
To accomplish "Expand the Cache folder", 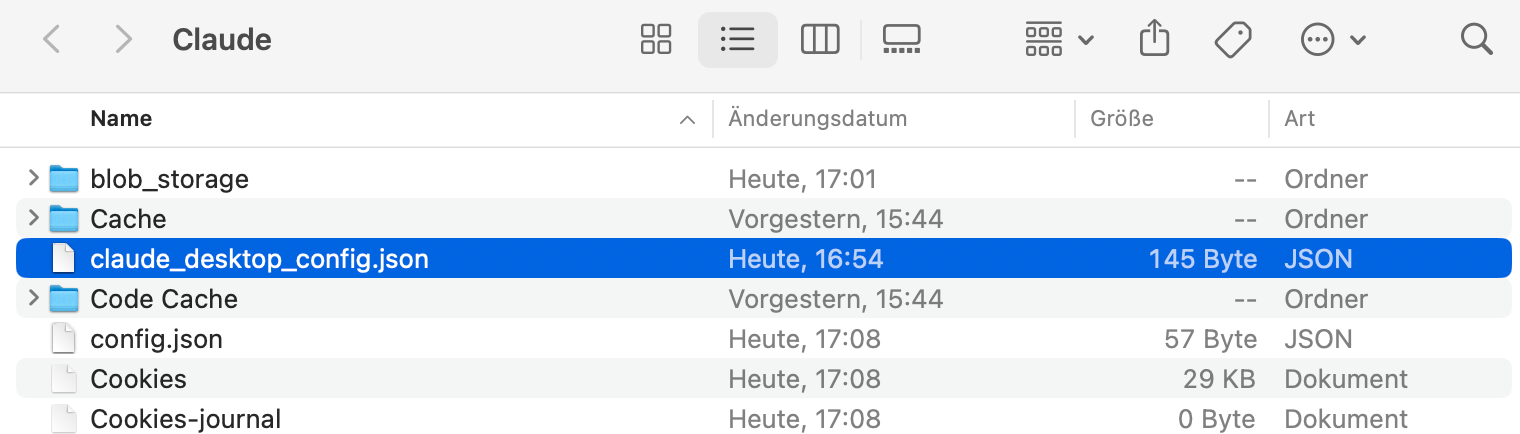I will point(34,218).
